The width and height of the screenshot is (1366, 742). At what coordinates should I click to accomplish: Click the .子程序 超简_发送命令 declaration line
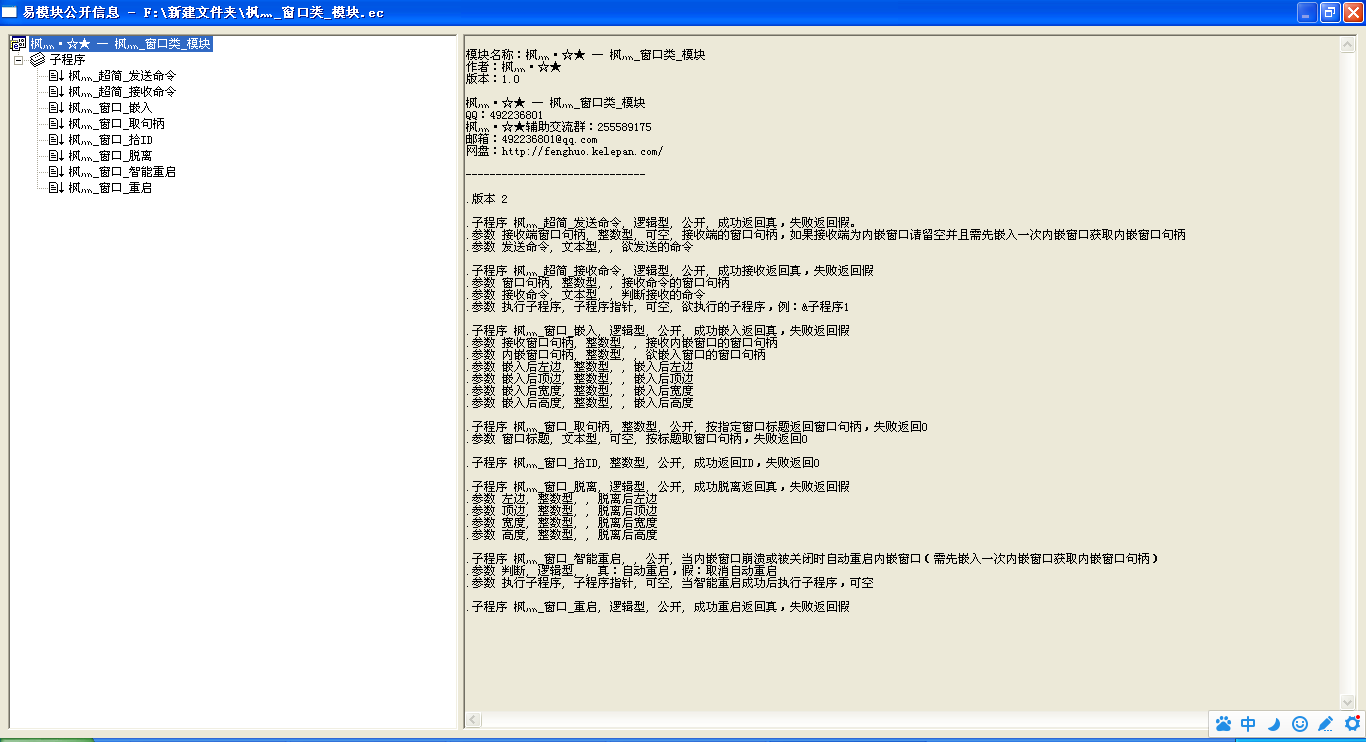click(x=662, y=223)
